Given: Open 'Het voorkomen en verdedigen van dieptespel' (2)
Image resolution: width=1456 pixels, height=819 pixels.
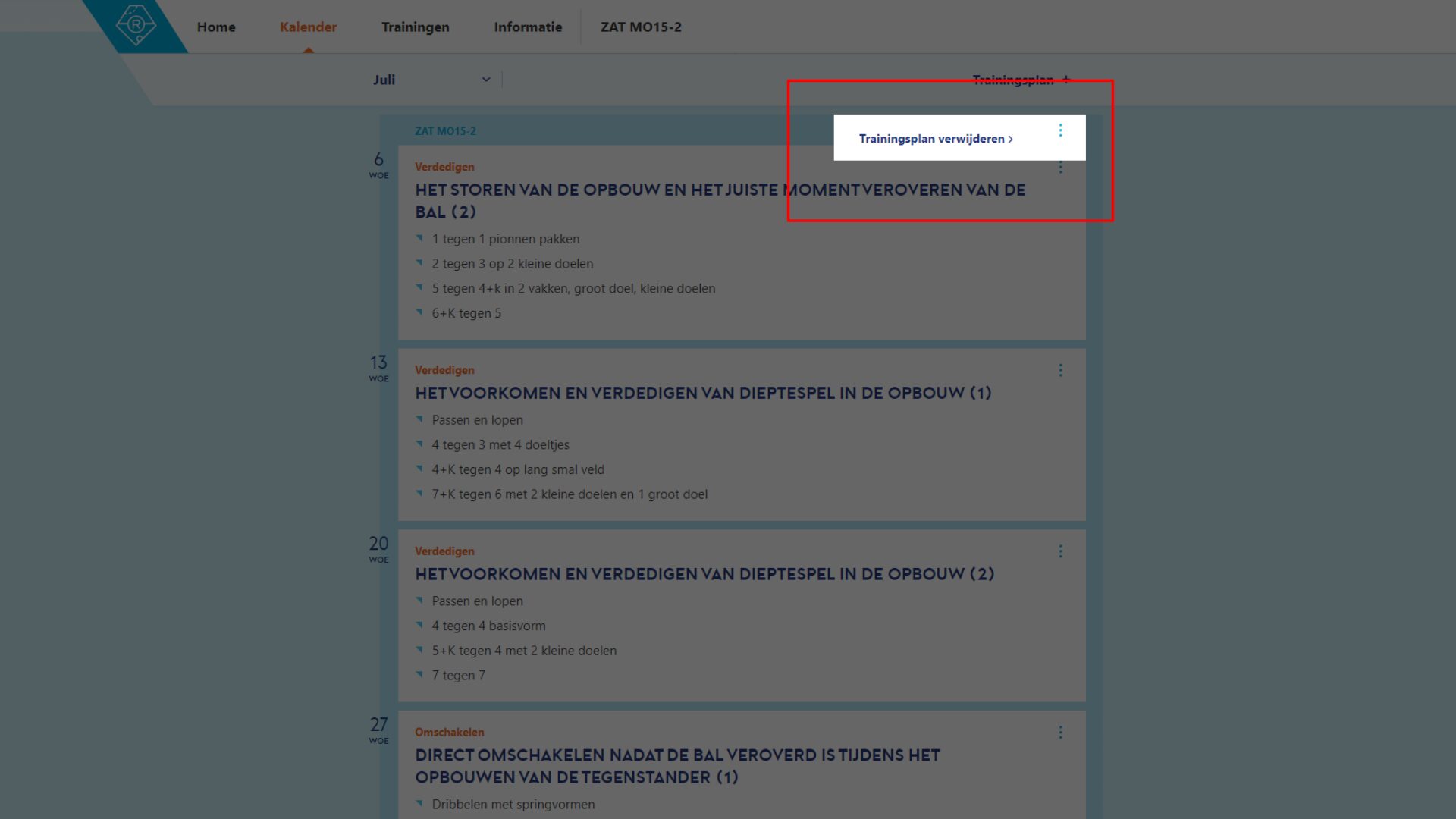Looking at the screenshot, I should pos(704,574).
